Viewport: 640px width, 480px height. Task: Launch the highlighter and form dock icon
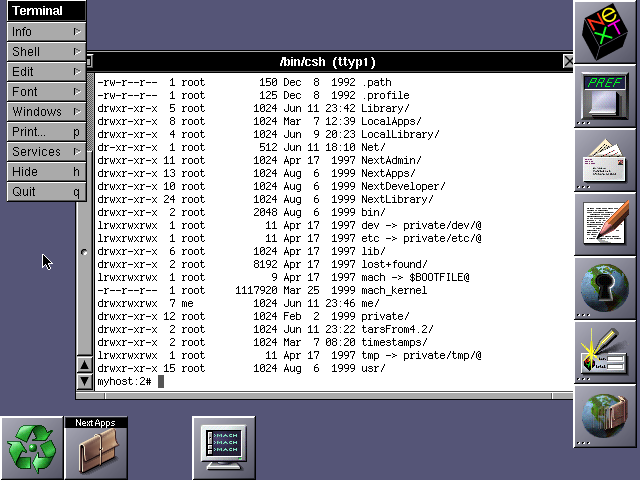coord(605,352)
